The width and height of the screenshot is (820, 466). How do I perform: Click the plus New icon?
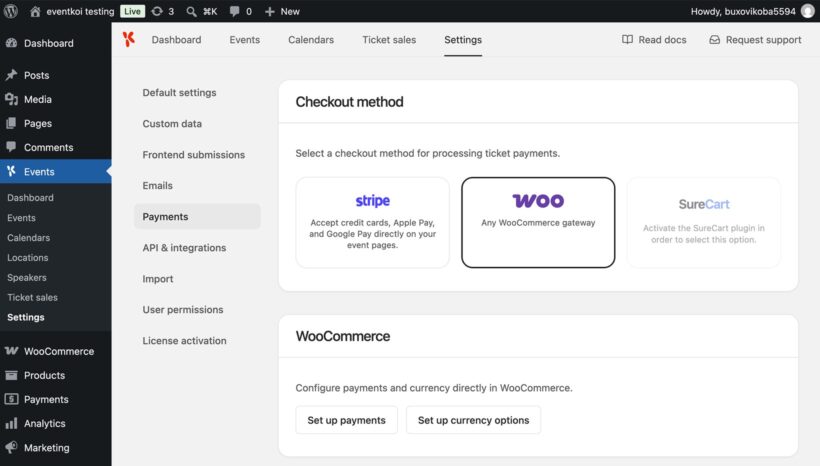click(269, 11)
